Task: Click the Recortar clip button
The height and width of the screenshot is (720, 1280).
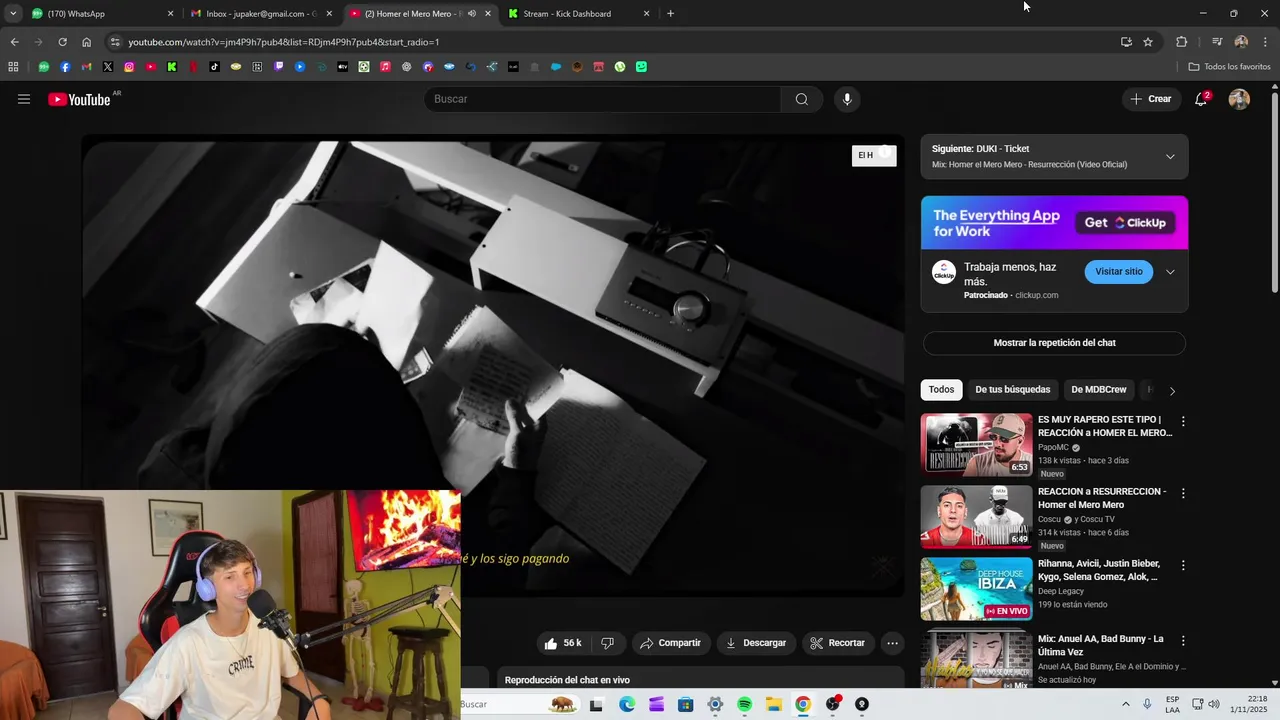Action: tap(838, 643)
